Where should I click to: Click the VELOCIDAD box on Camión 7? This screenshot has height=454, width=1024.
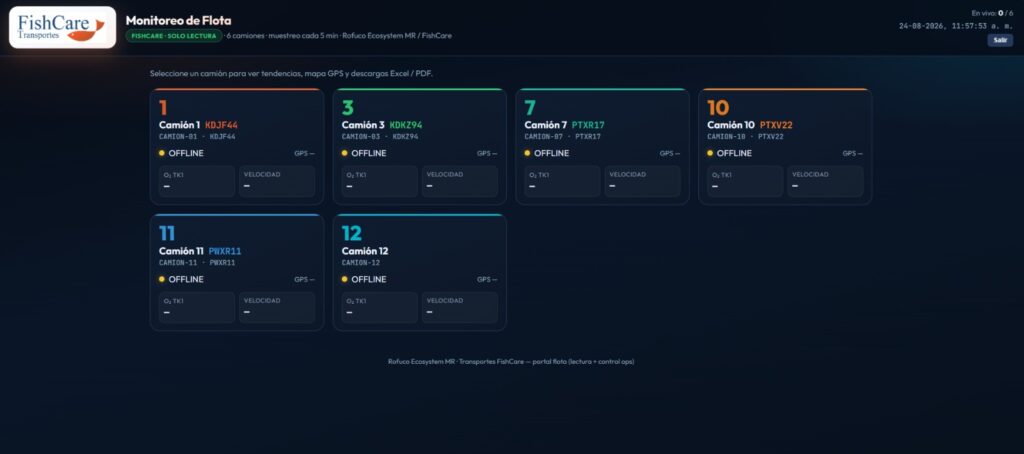tap(643, 181)
